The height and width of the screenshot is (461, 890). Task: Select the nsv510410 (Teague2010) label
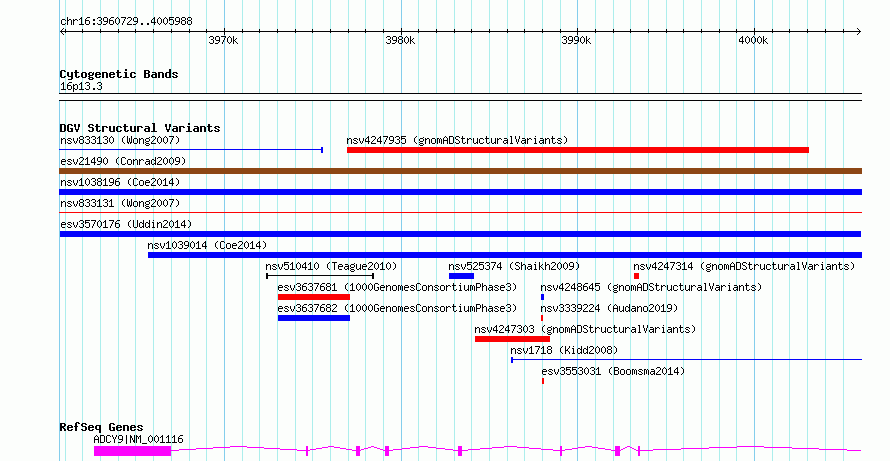click(x=331, y=266)
